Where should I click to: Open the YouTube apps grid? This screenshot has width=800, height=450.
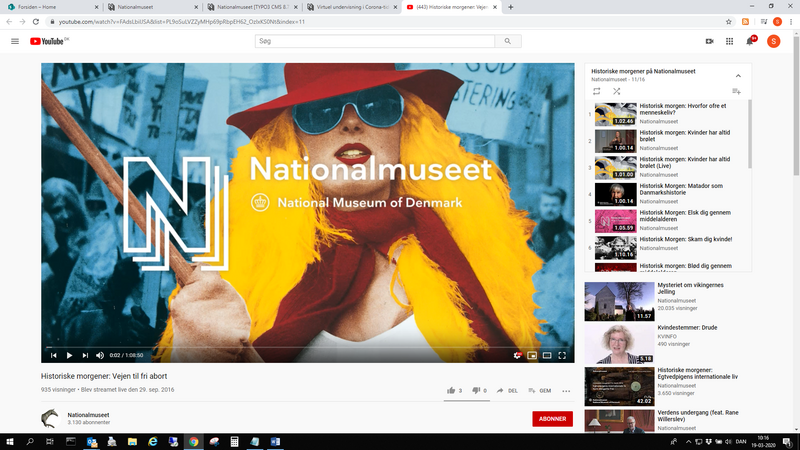pyautogui.click(x=730, y=41)
